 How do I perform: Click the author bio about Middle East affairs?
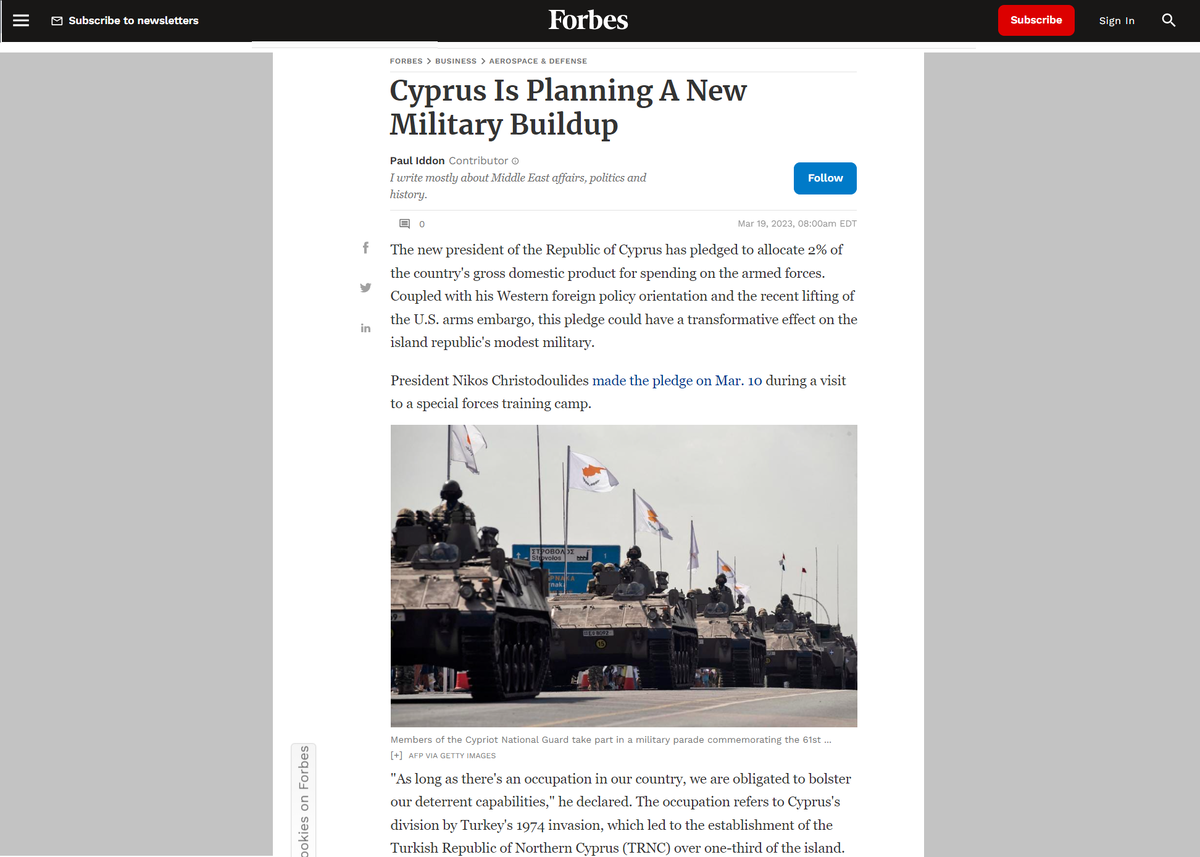(518, 186)
